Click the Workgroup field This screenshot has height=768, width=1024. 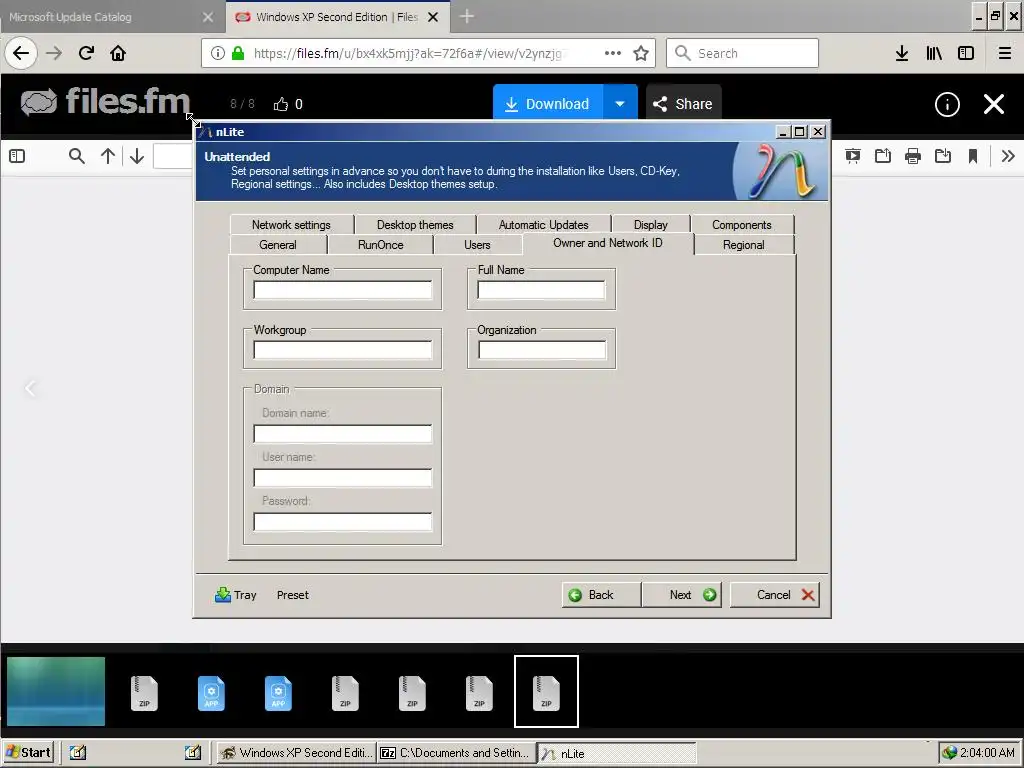[x=342, y=350]
